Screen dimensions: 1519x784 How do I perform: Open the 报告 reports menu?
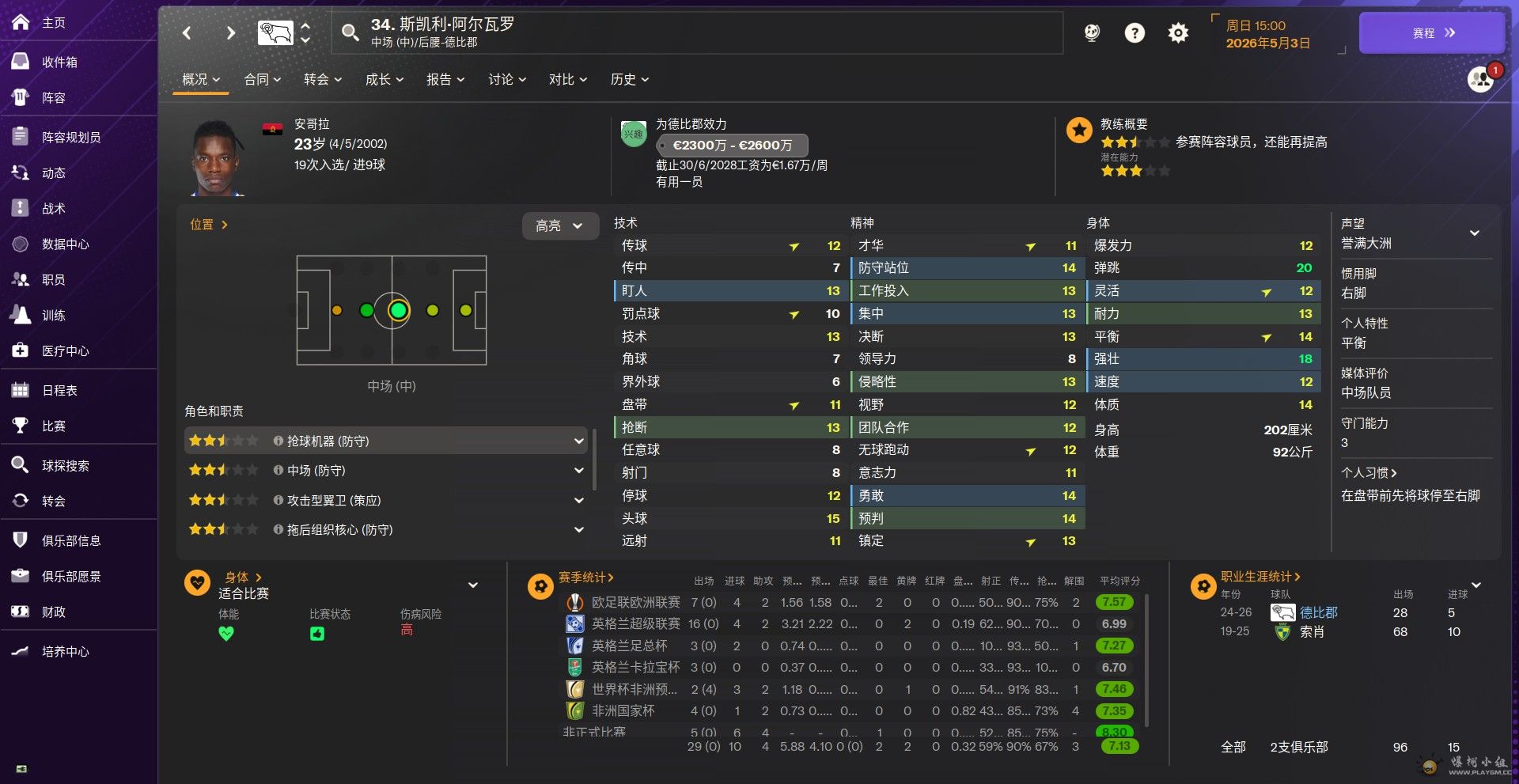click(445, 79)
